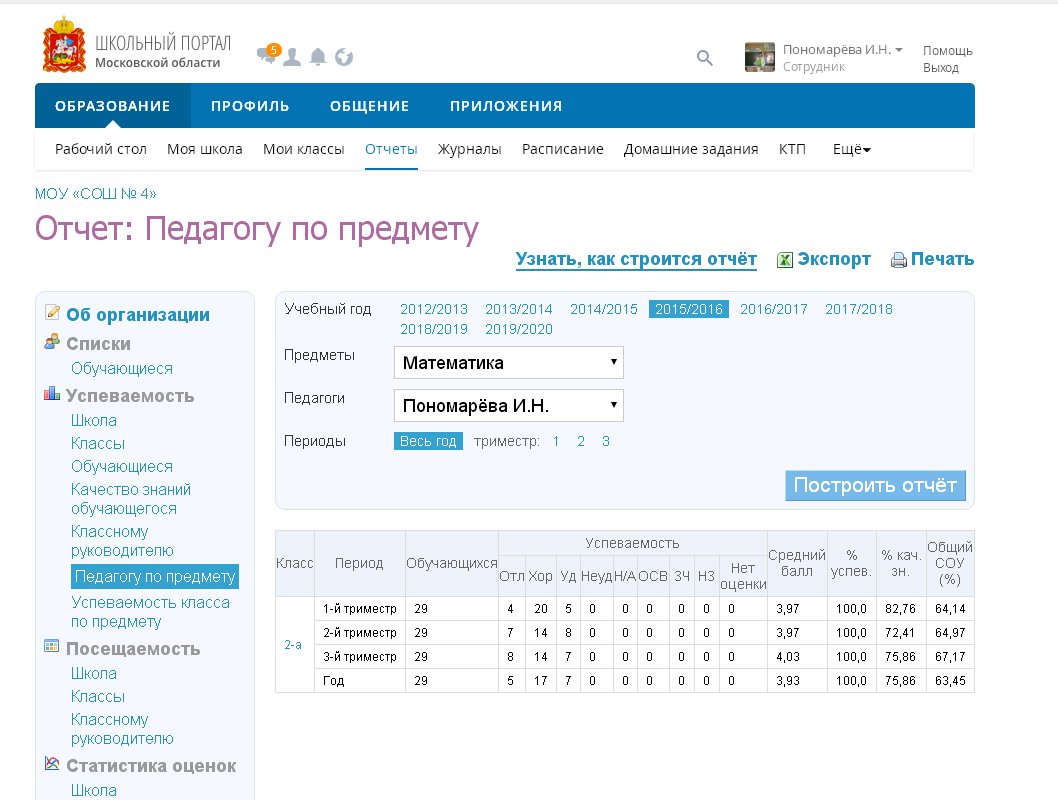This screenshot has width=1058, height=800.
Task: Select school year 2012/2013
Action: [434, 309]
